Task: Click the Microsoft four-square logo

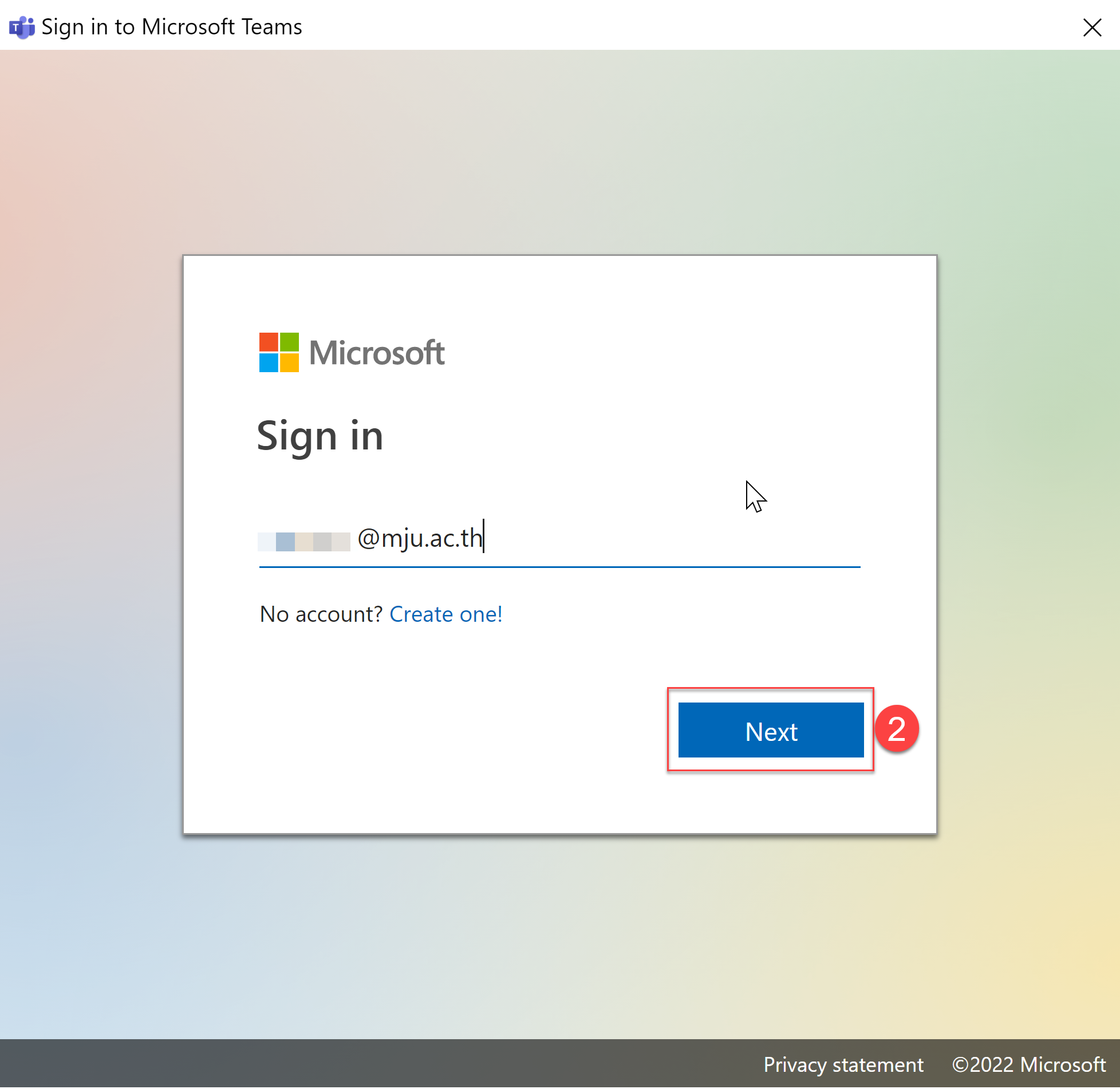Action: 279,352
